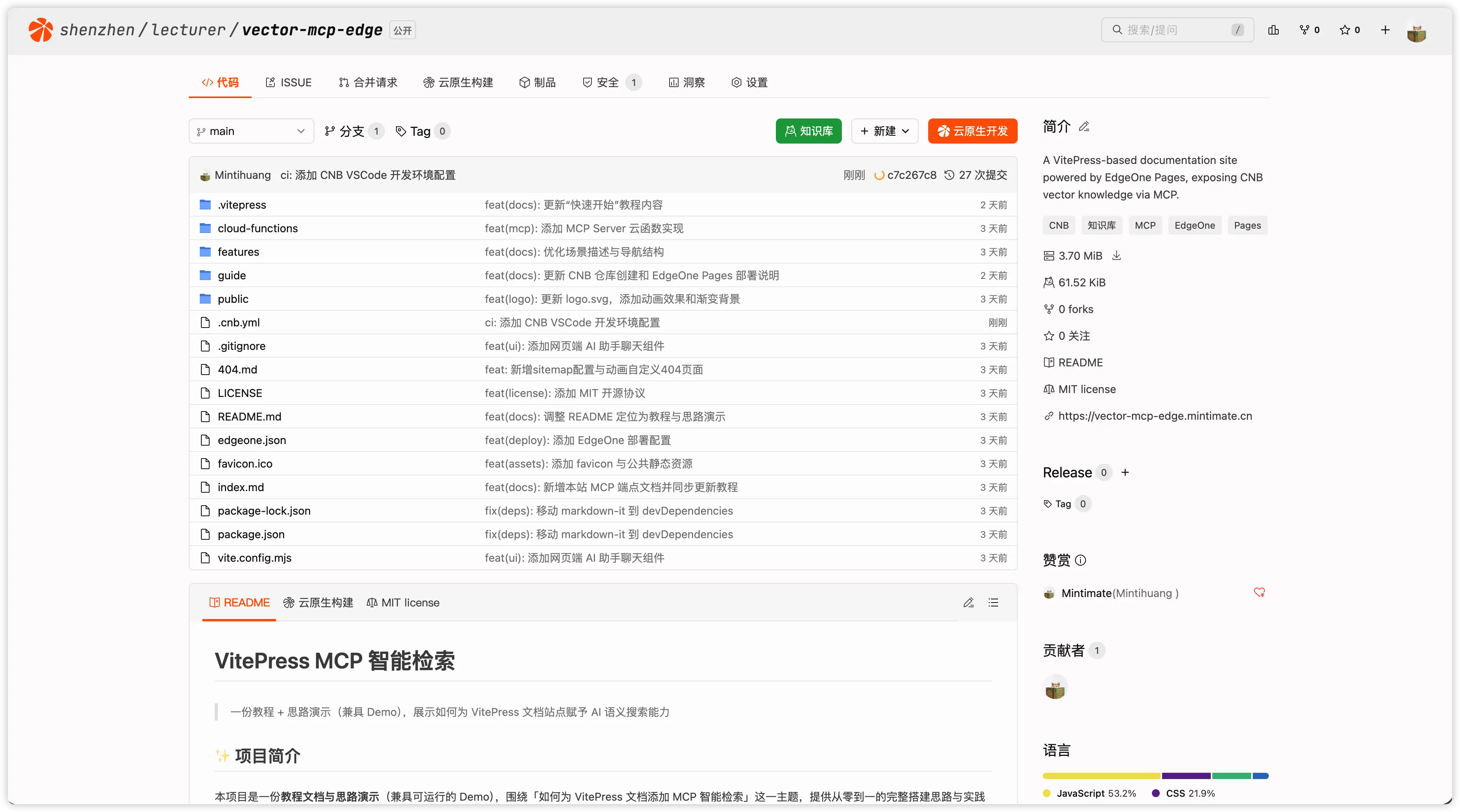Focus the 搜索/提问 search field
The image size is (1460, 812).
[1177, 29]
